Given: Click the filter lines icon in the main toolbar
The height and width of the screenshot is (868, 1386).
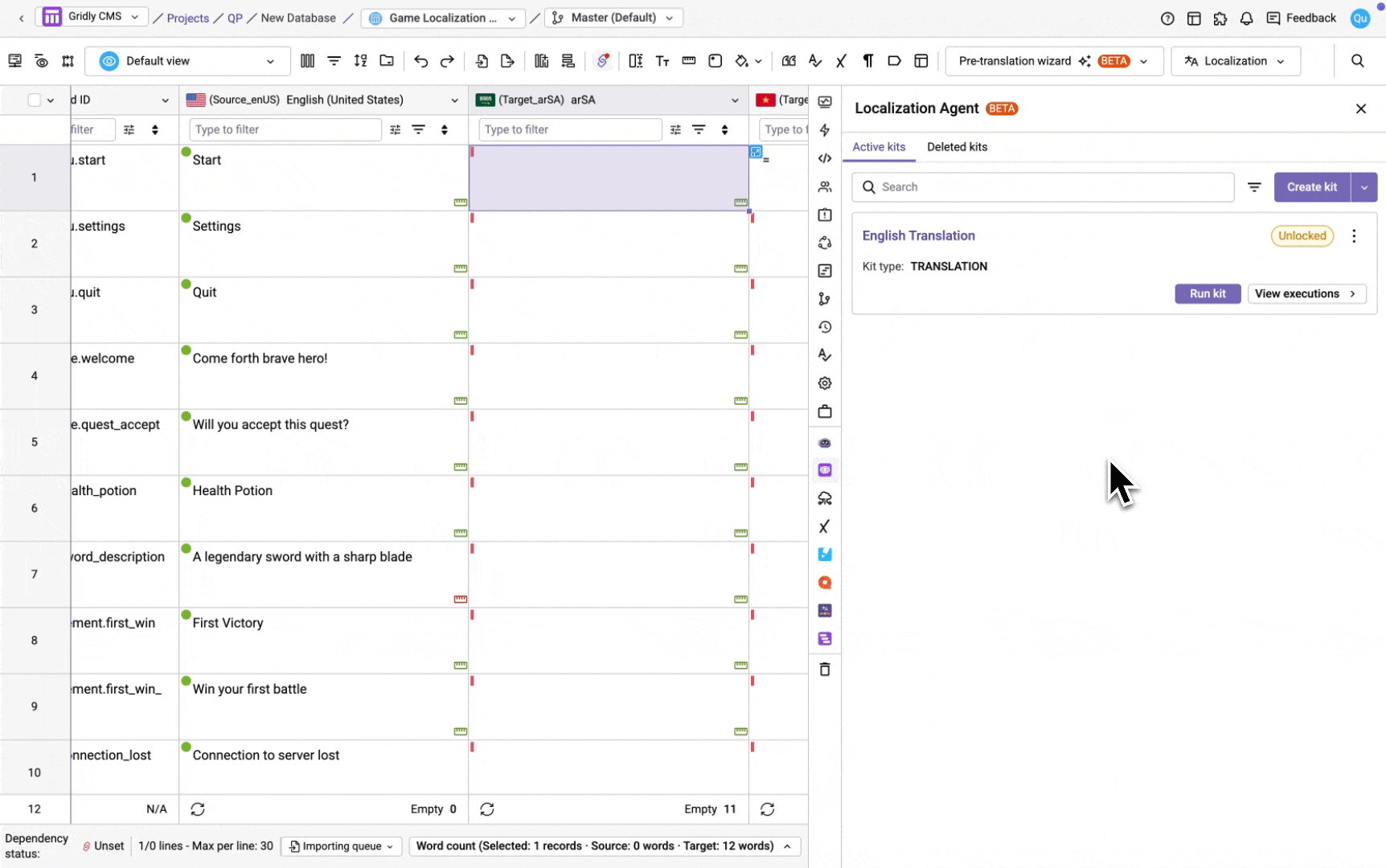Looking at the screenshot, I should tap(334, 61).
